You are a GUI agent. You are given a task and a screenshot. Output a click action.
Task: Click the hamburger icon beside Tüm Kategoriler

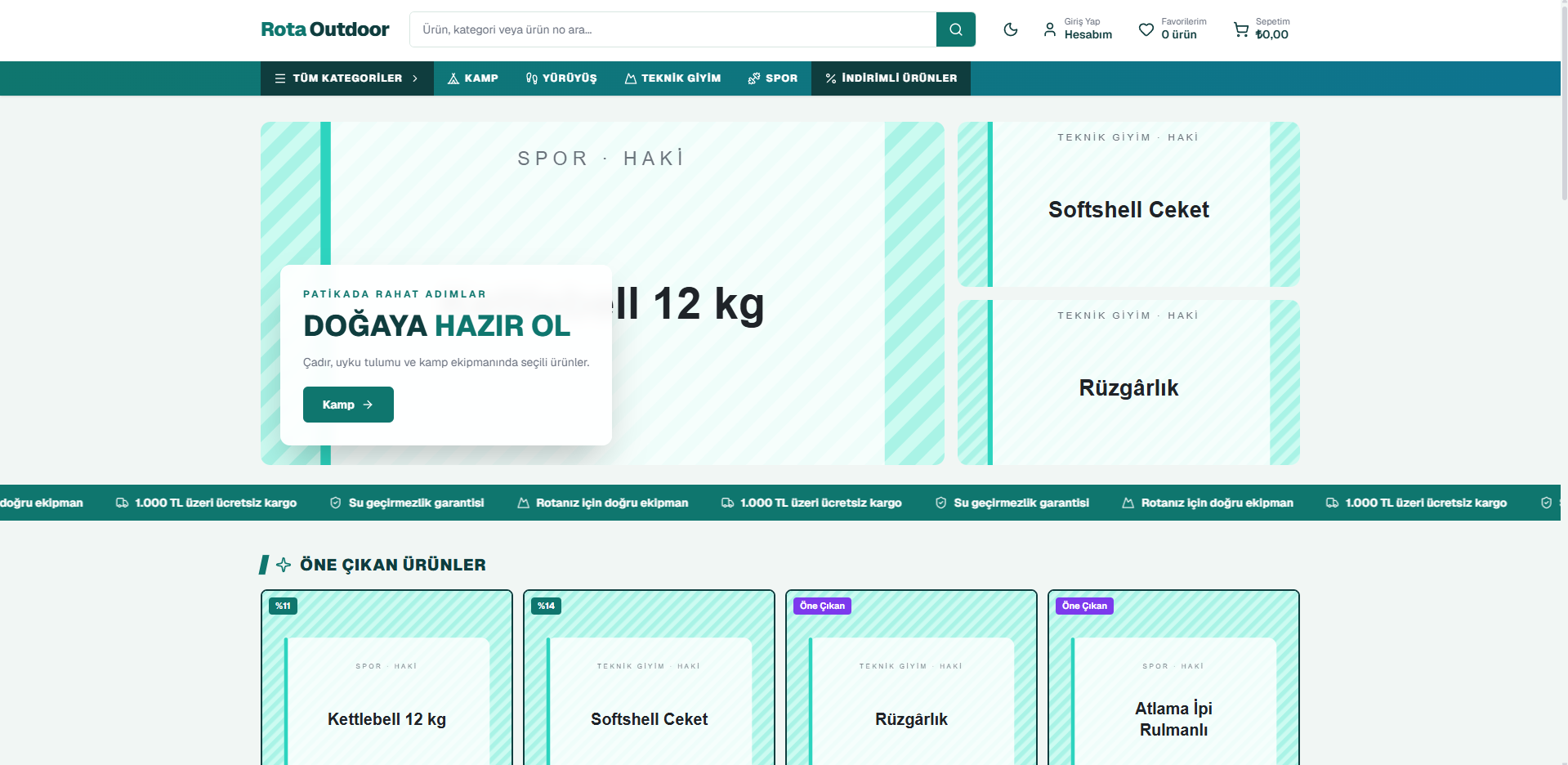(280, 78)
